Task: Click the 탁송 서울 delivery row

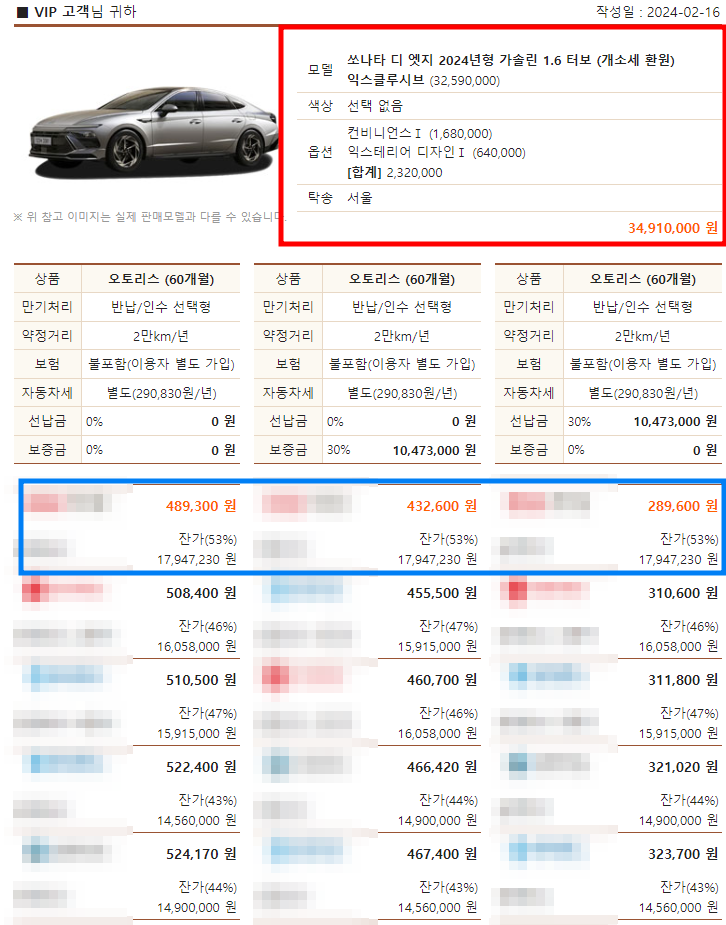Action: [x=509, y=198]
